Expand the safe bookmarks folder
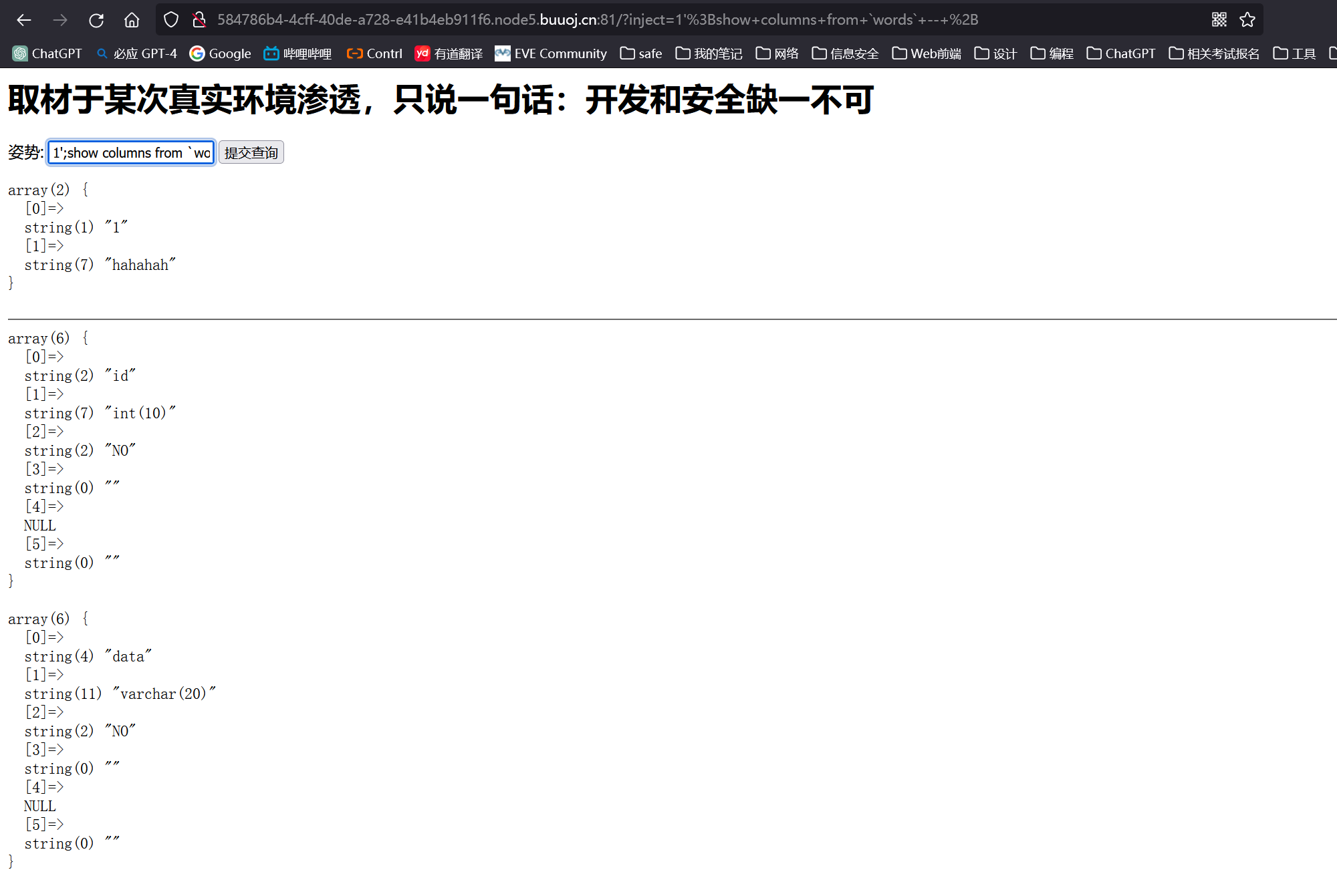The height and width of the screenshot is (896, 1337). click(x=641, y=53)
